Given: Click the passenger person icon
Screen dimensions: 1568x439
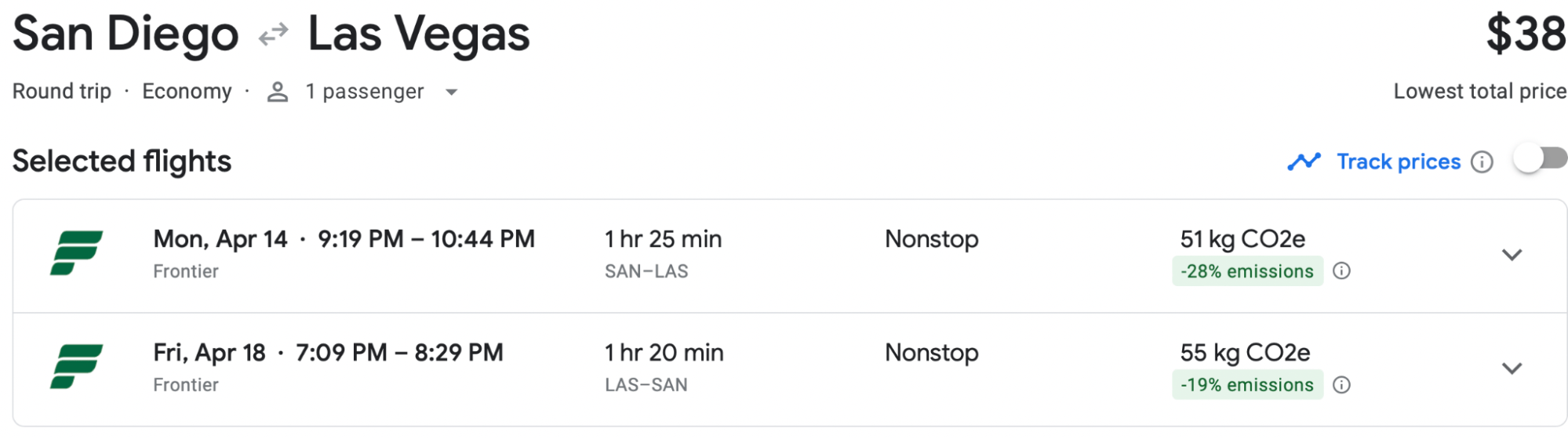Looking at the screenshot, I should click(x=278, y=92).
